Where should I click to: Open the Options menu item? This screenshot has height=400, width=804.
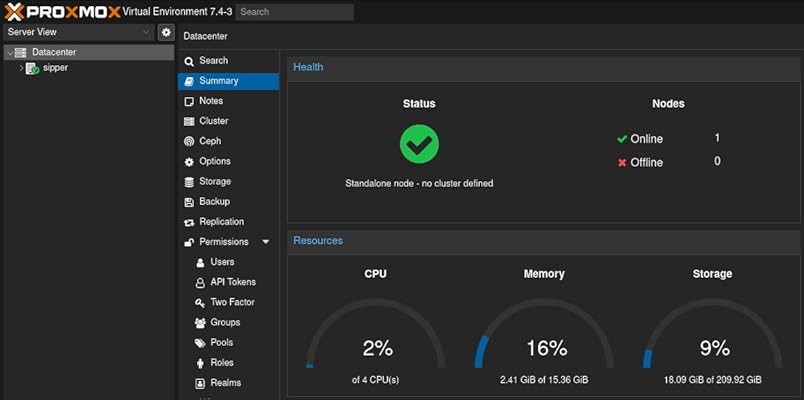click(214, 161)
